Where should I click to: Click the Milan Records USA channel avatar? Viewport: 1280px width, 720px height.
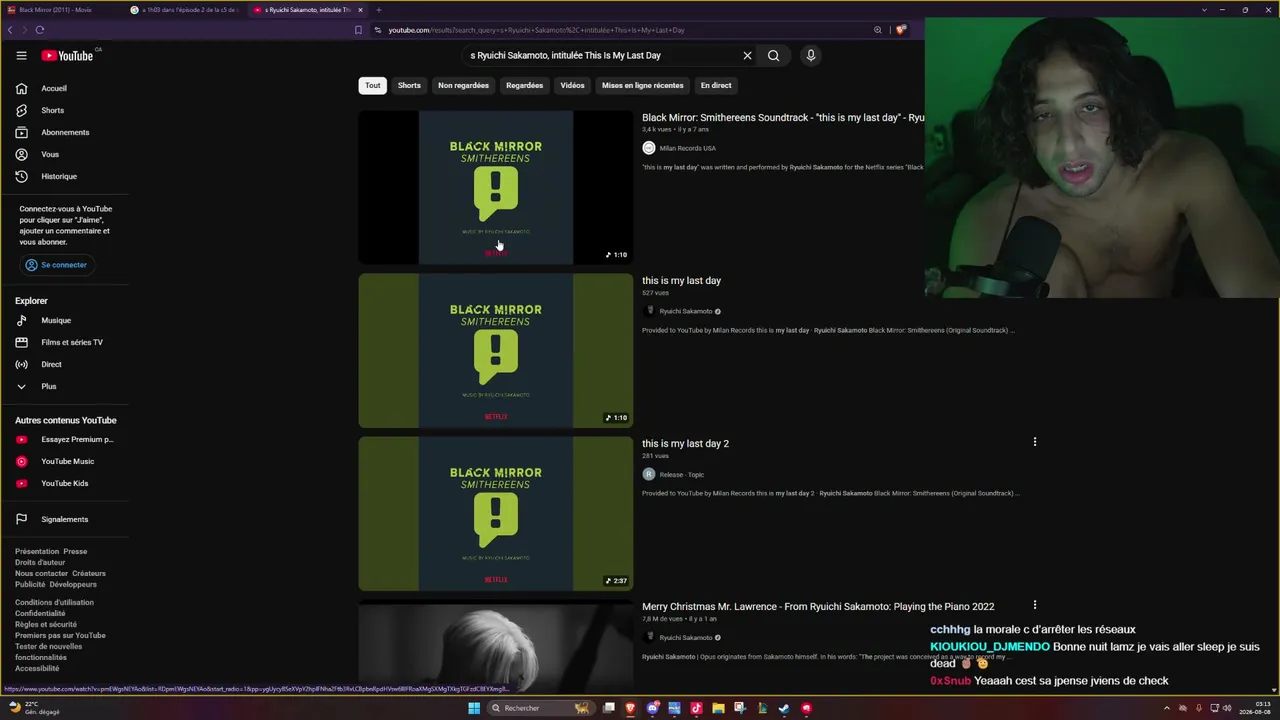coord(649,148)
